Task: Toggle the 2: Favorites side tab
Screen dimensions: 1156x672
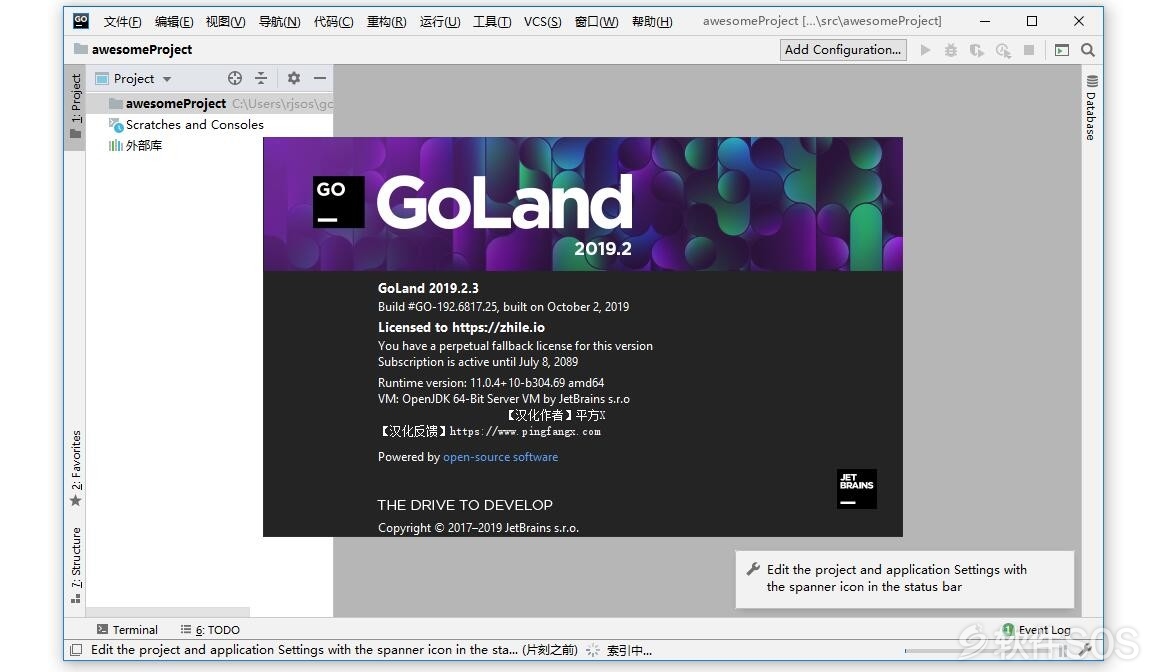Action: (x=75, y=469)
